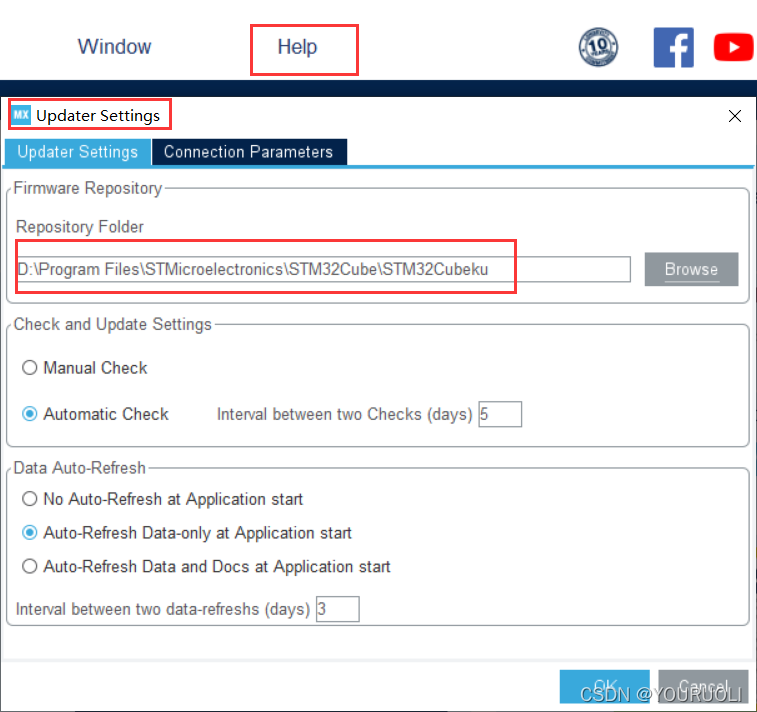Click the Interval between two data-refreshs (days) label

point(163,609)
